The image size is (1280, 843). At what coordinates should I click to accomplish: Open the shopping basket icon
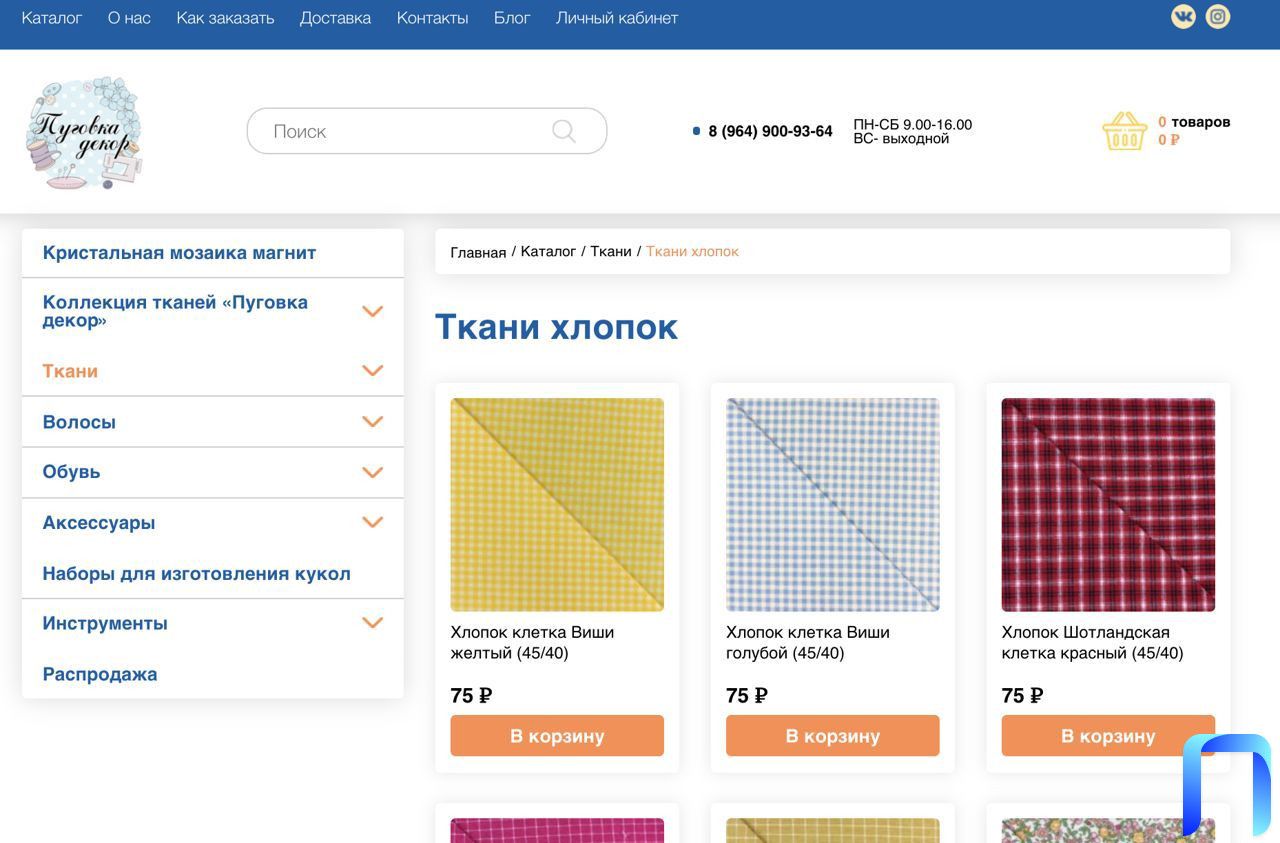pyautogui.click(x=1125, y=131)
